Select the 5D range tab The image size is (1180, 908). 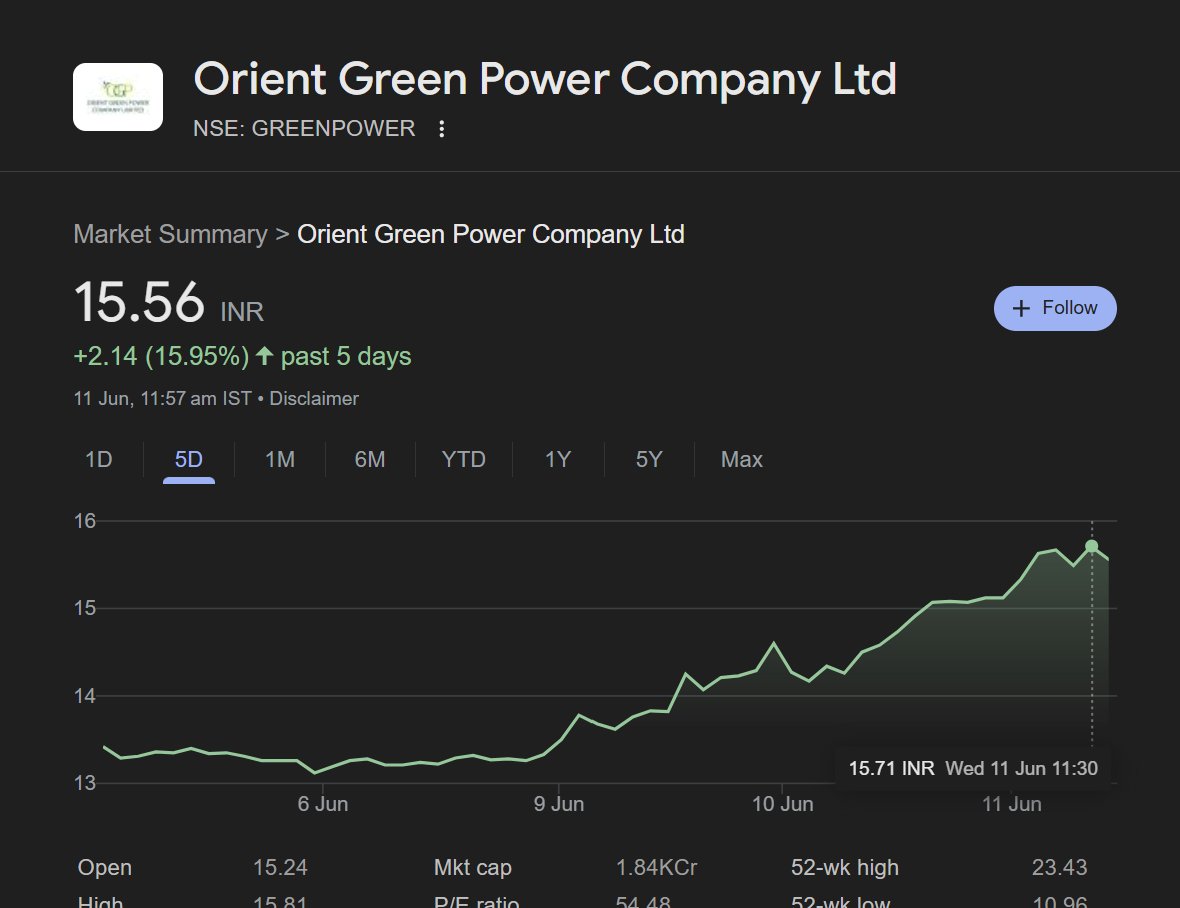coord(189,460)
